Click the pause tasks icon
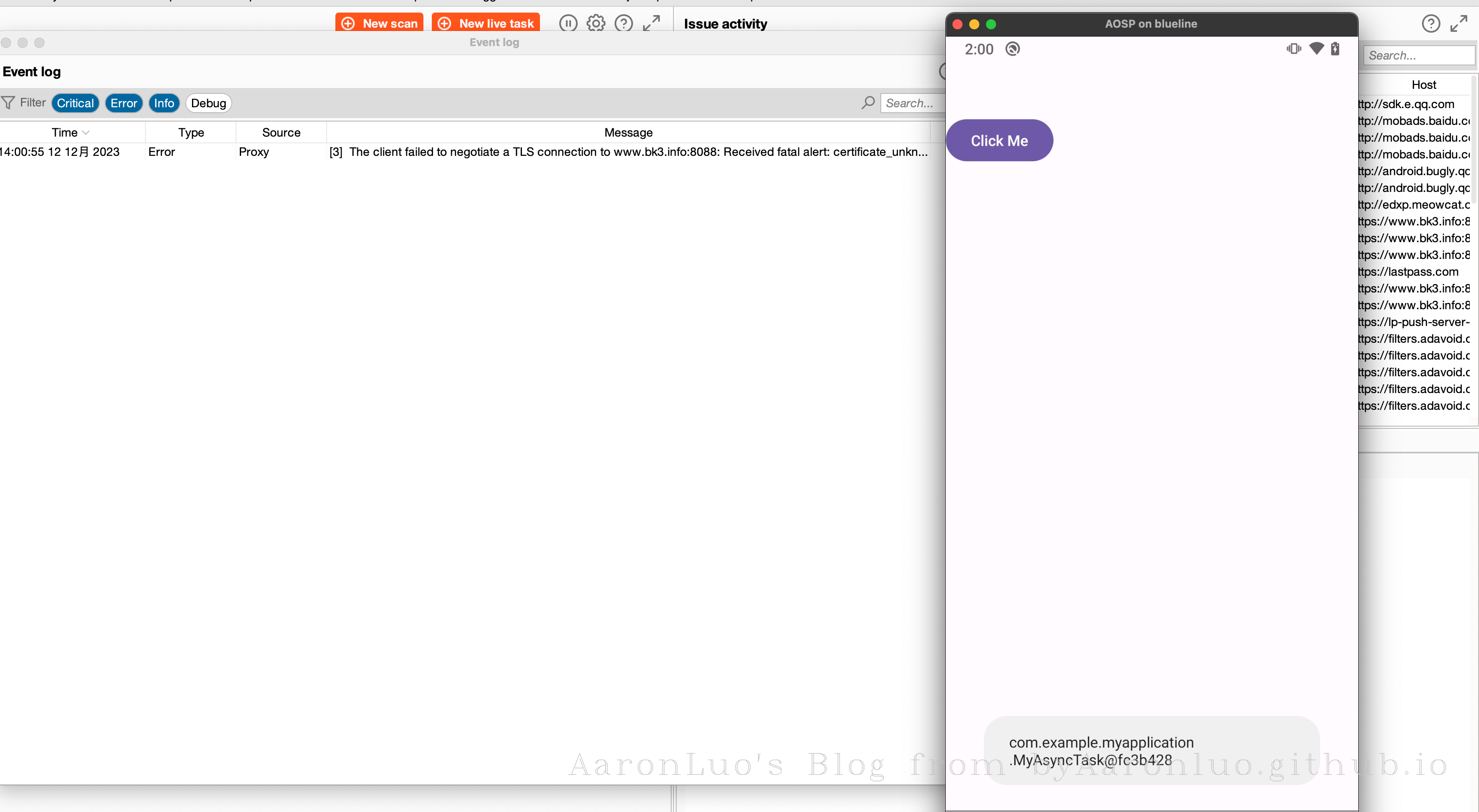This screenshot has height=812, width=1479. point(568,23)
